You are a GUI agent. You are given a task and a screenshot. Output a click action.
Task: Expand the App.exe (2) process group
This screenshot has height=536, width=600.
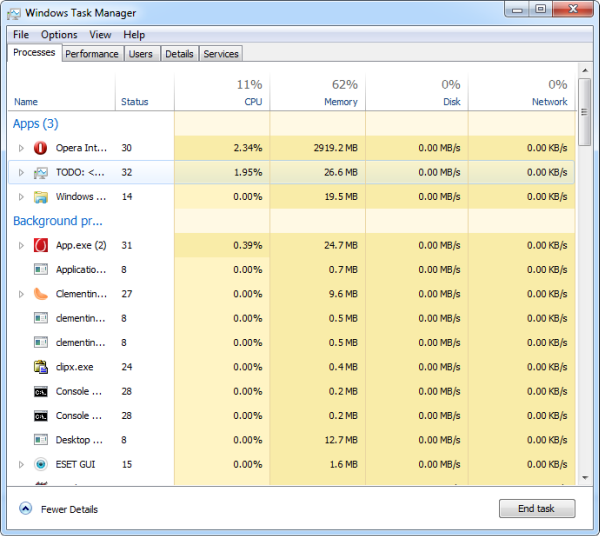pos(21,245)
